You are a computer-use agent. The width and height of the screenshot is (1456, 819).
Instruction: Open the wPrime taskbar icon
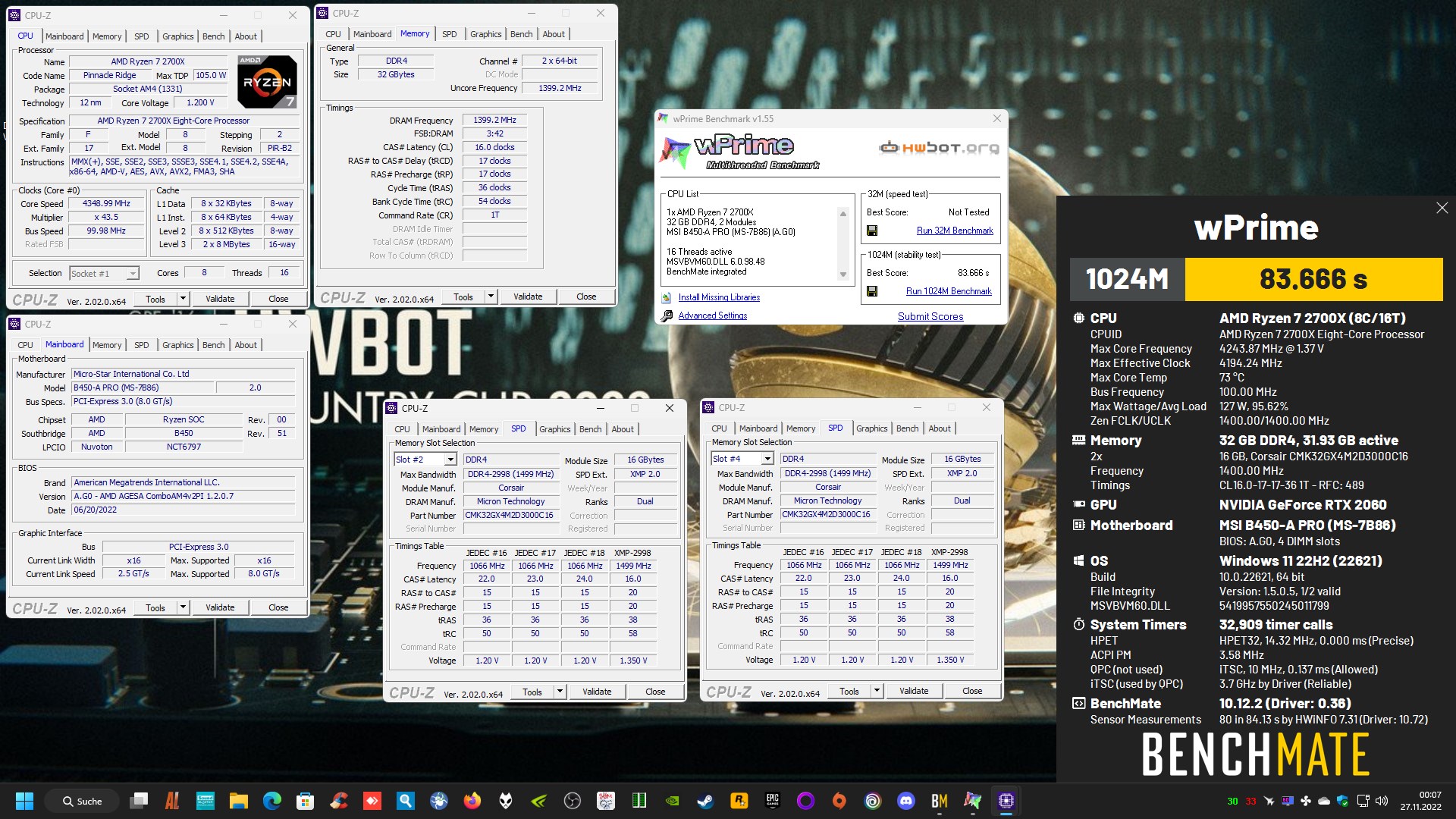[973, 801]
